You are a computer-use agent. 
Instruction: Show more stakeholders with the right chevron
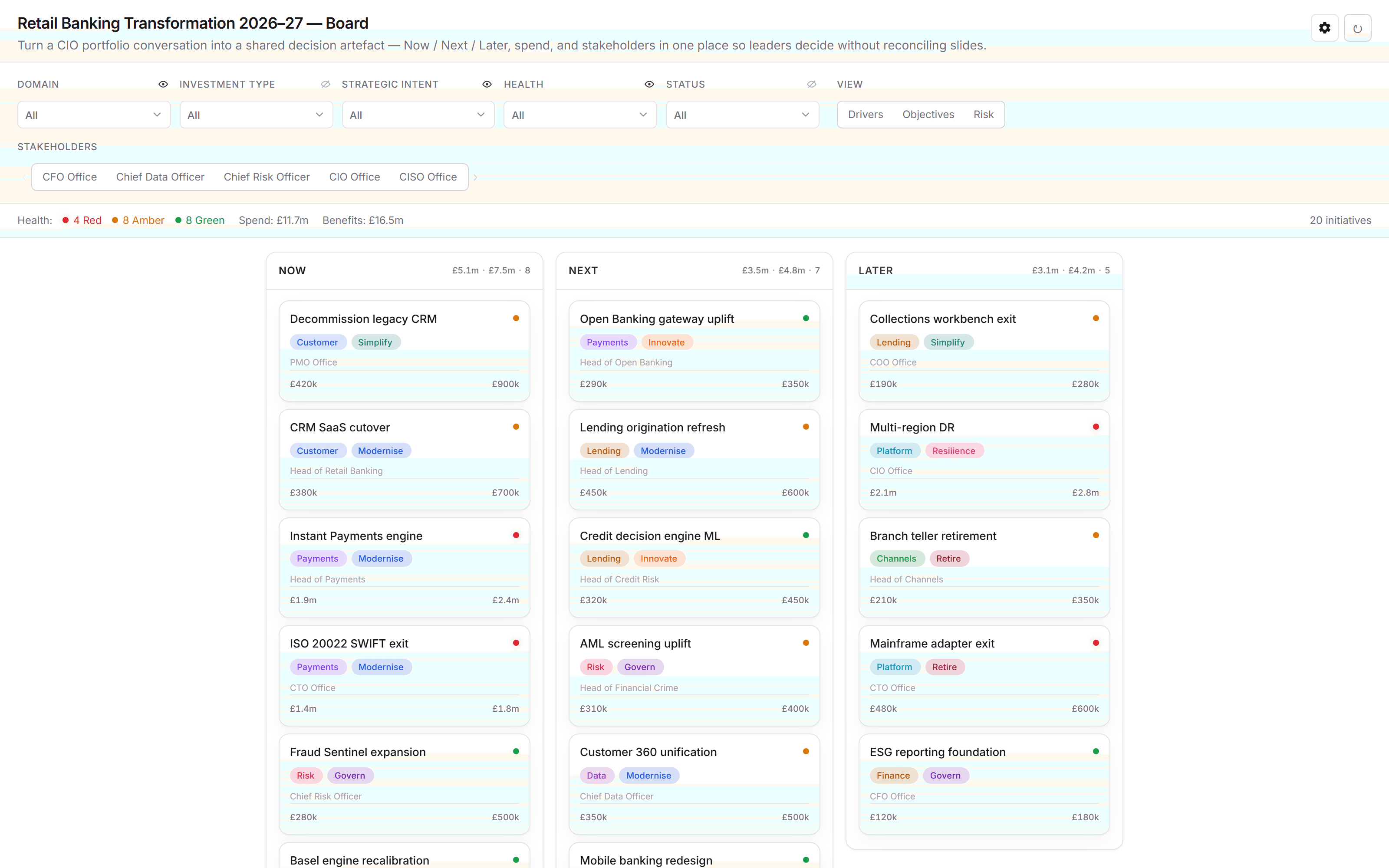click(475, 178)
